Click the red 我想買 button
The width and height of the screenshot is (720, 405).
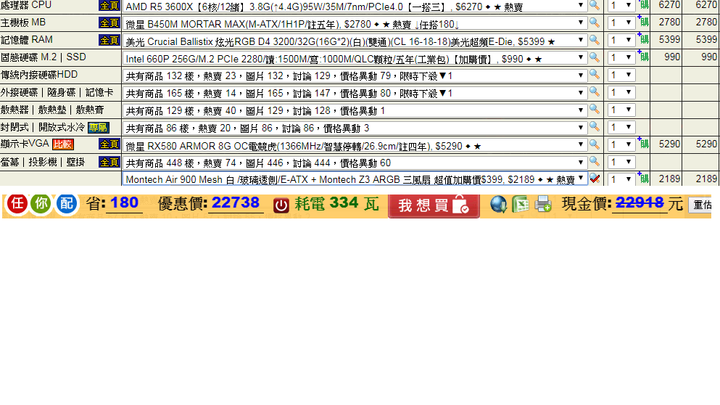click(x=434, y=205)
